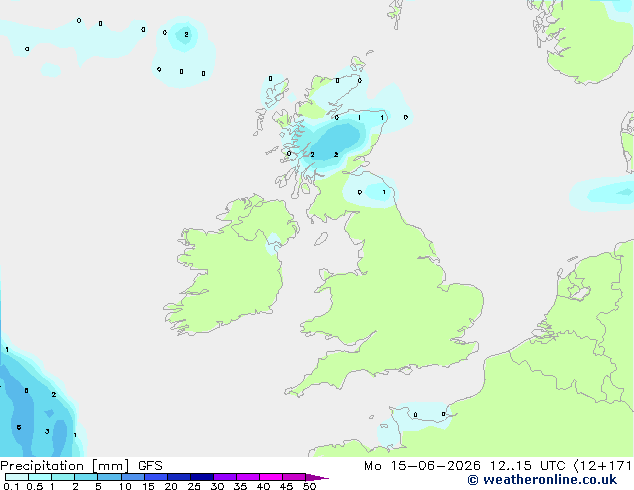Click the "[mm]" unit label
The height and width of the screenshot is (490, 634).
pyautogui.click(x=111, y=466)
